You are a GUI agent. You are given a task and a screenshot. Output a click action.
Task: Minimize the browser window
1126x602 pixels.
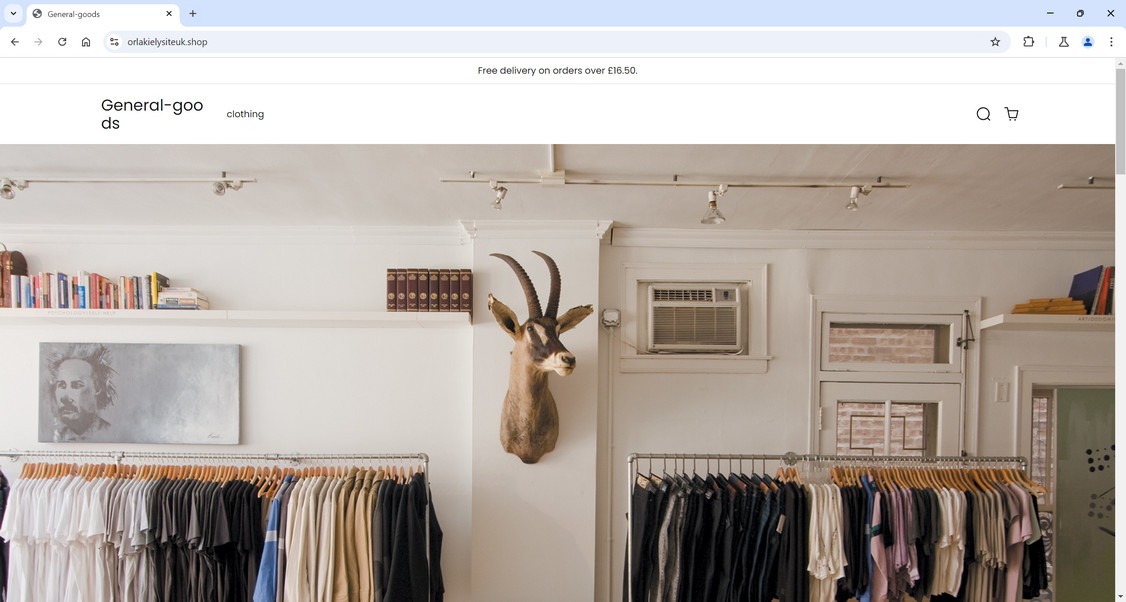1050,13
